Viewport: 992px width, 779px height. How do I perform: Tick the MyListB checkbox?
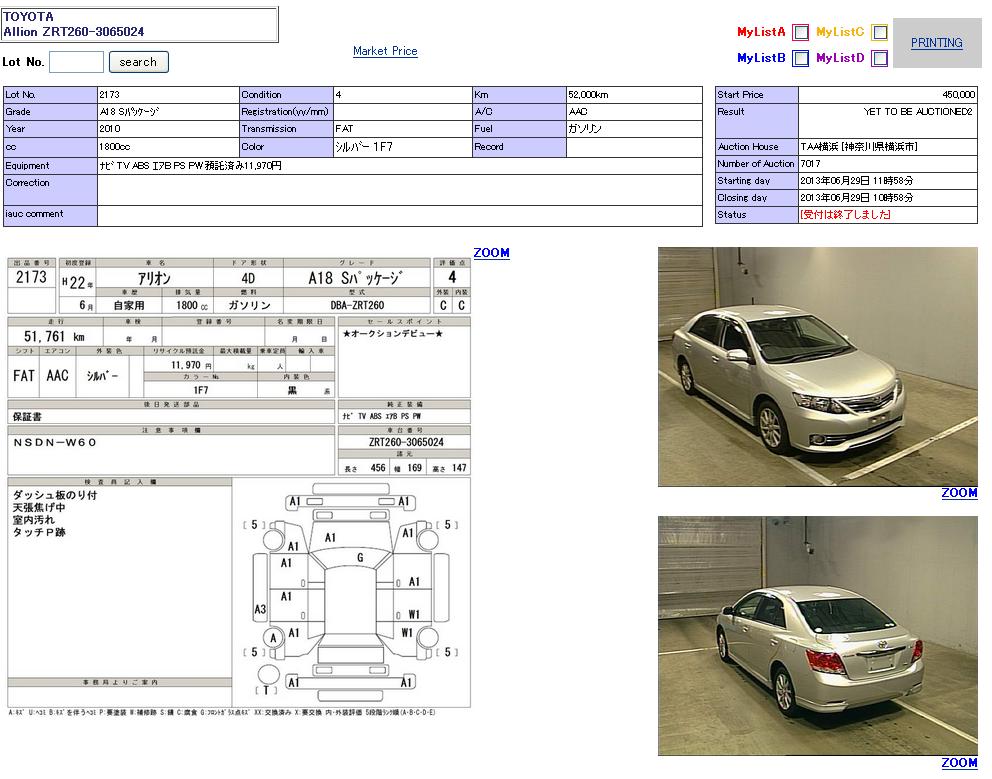pos(801,59)
